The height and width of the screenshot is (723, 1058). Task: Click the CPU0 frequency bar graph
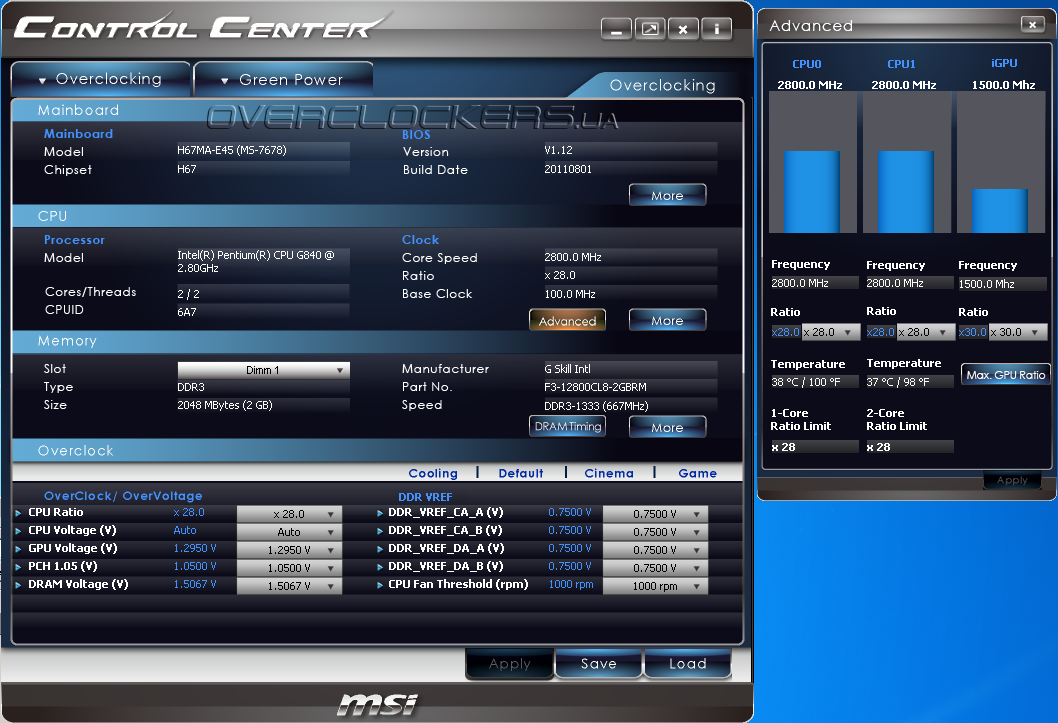(812, 163)
